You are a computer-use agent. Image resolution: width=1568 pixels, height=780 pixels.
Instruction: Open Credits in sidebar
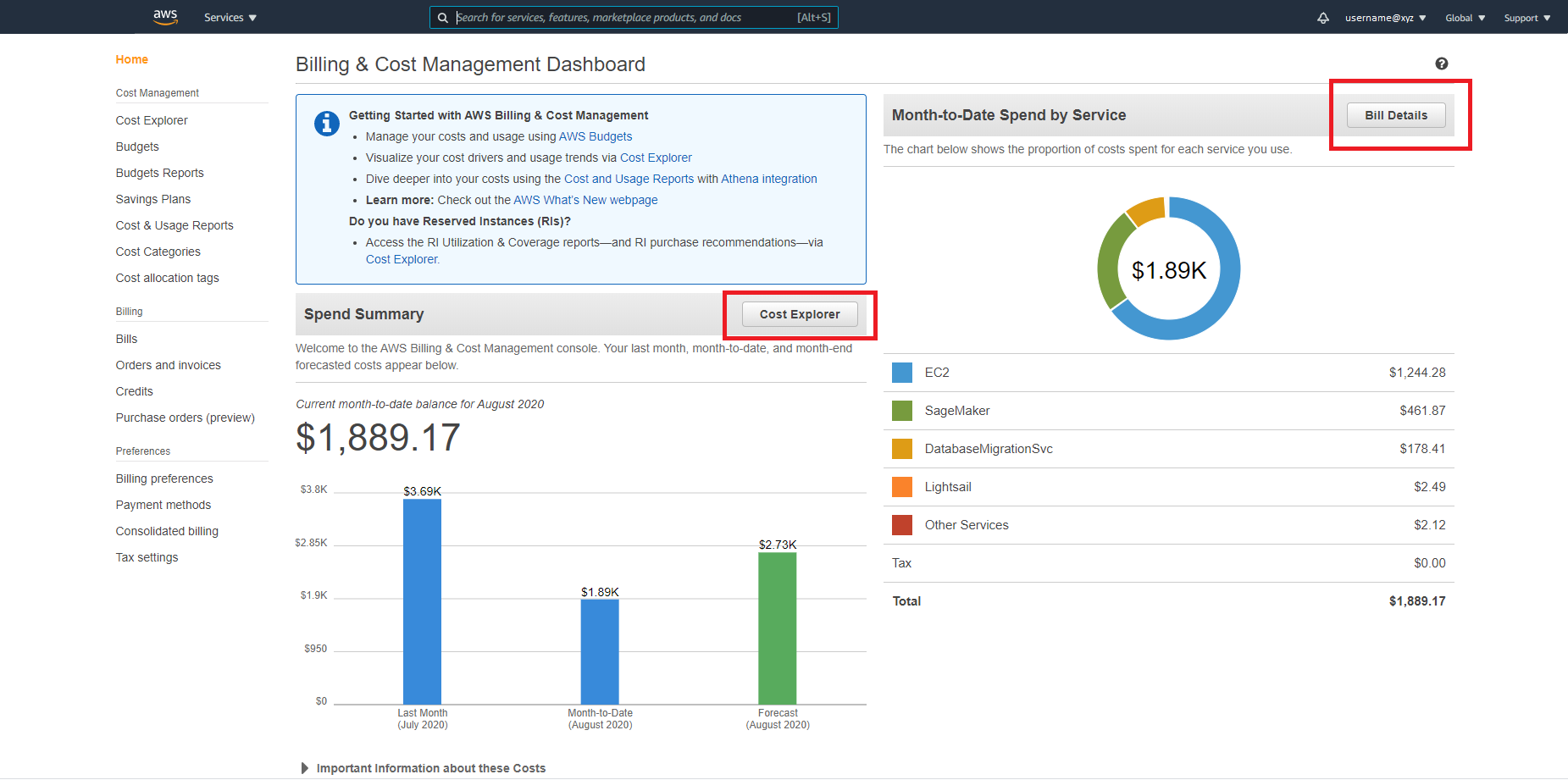click(x=135, y=391)
